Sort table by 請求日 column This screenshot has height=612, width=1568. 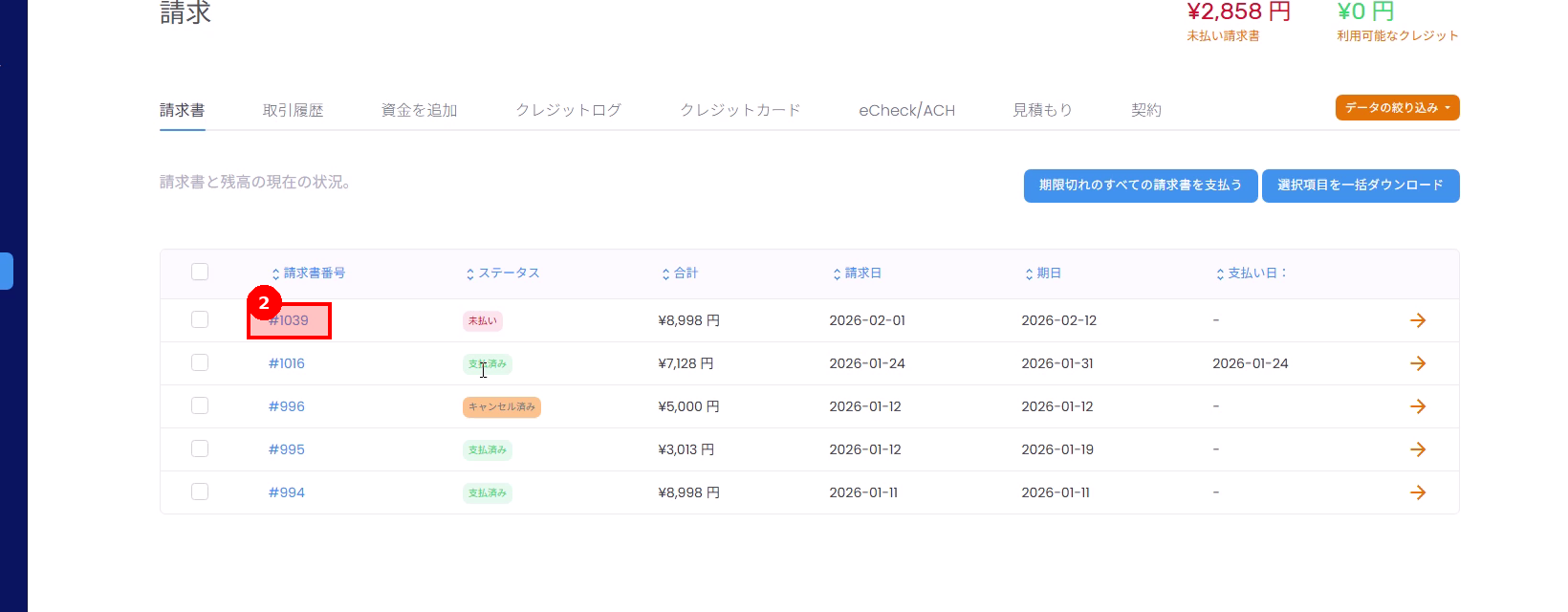tap(857, 273)
